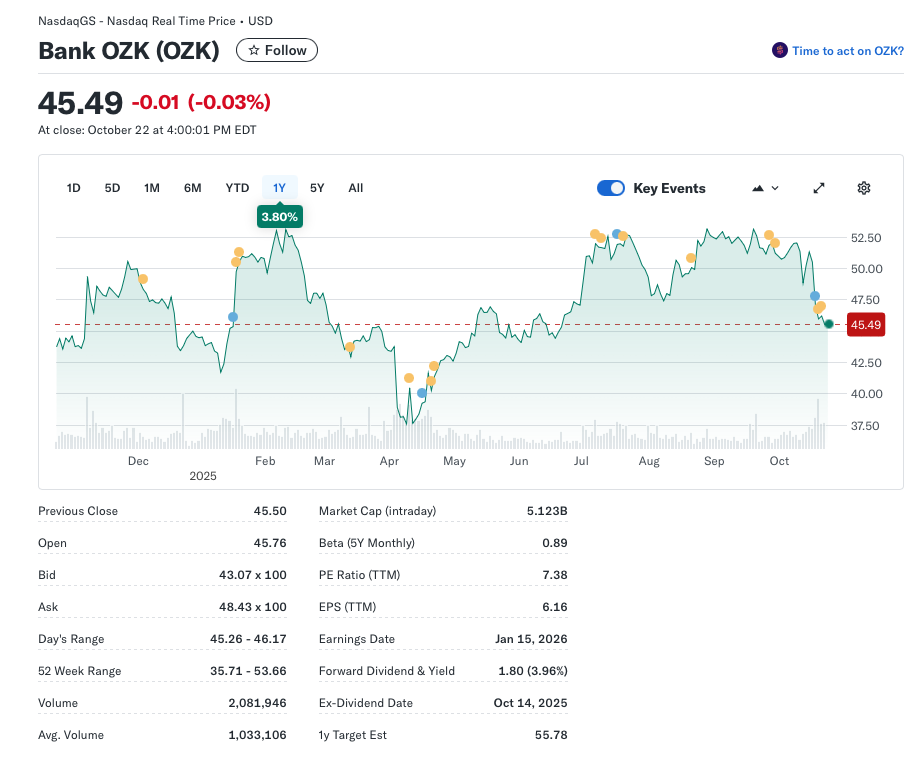Switch chart range to 1D
Screen dimensions: 908x761
pos(73,188)
